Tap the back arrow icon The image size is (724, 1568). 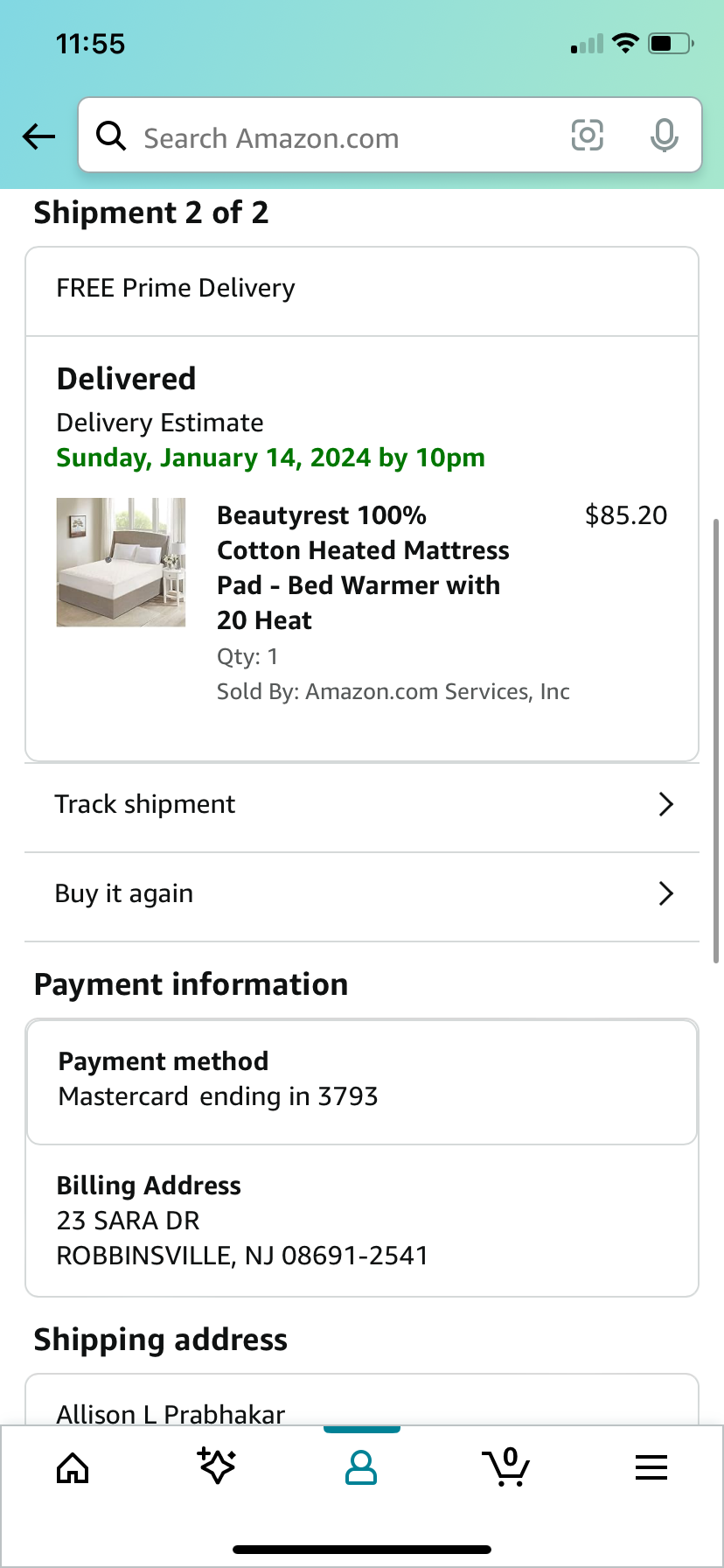point(39,136)
